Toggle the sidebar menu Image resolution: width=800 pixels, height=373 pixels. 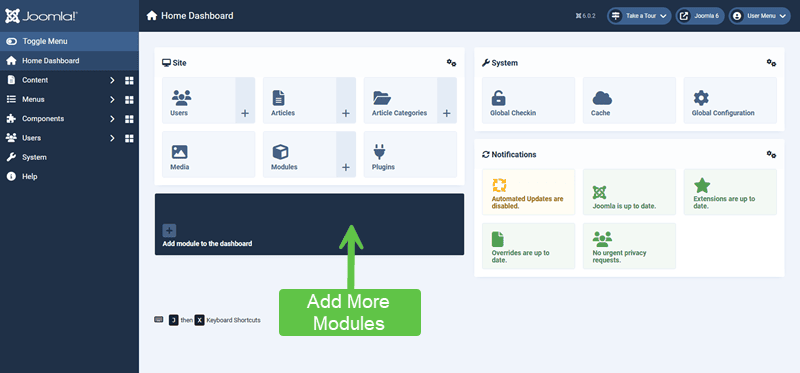(69, 41)
